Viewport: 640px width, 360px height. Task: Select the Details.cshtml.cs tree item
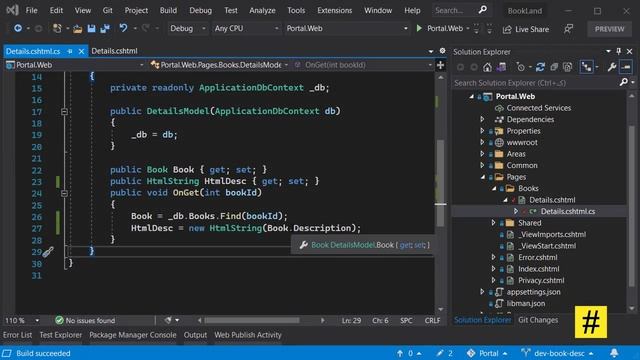click(x=568, y=211)
